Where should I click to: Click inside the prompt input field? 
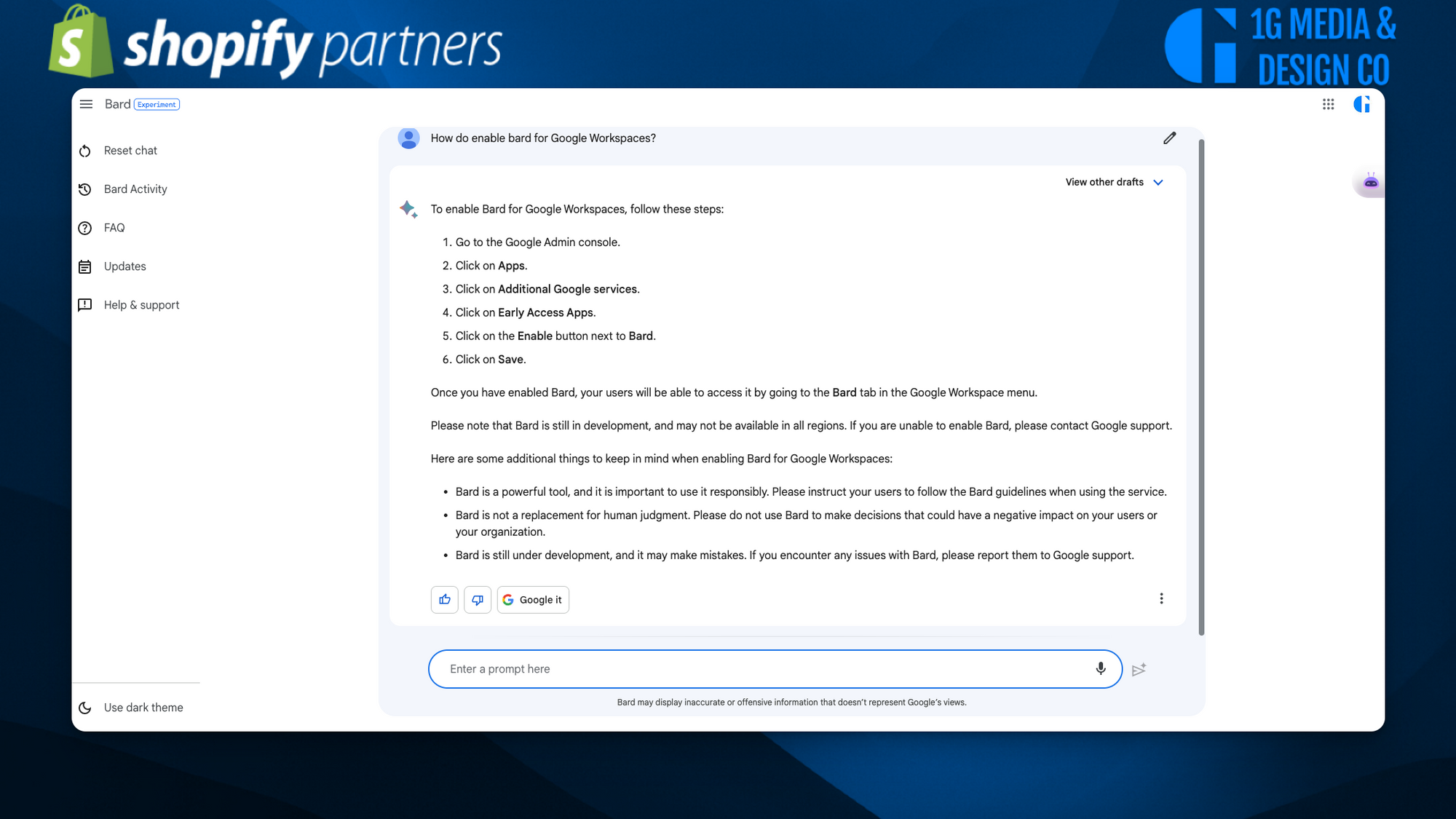775,668
